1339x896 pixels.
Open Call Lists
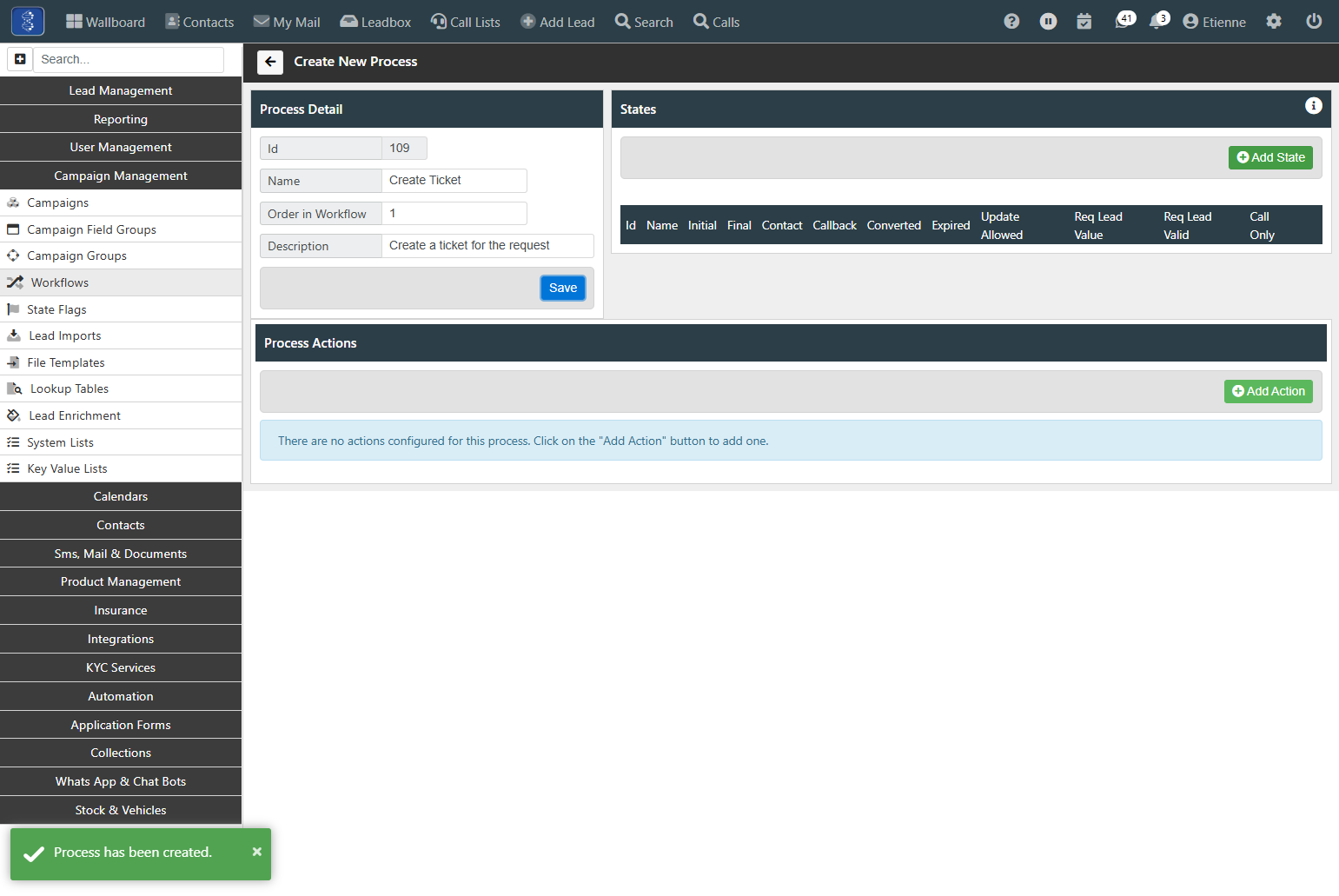pyautogui.click(x=466, y=22)
